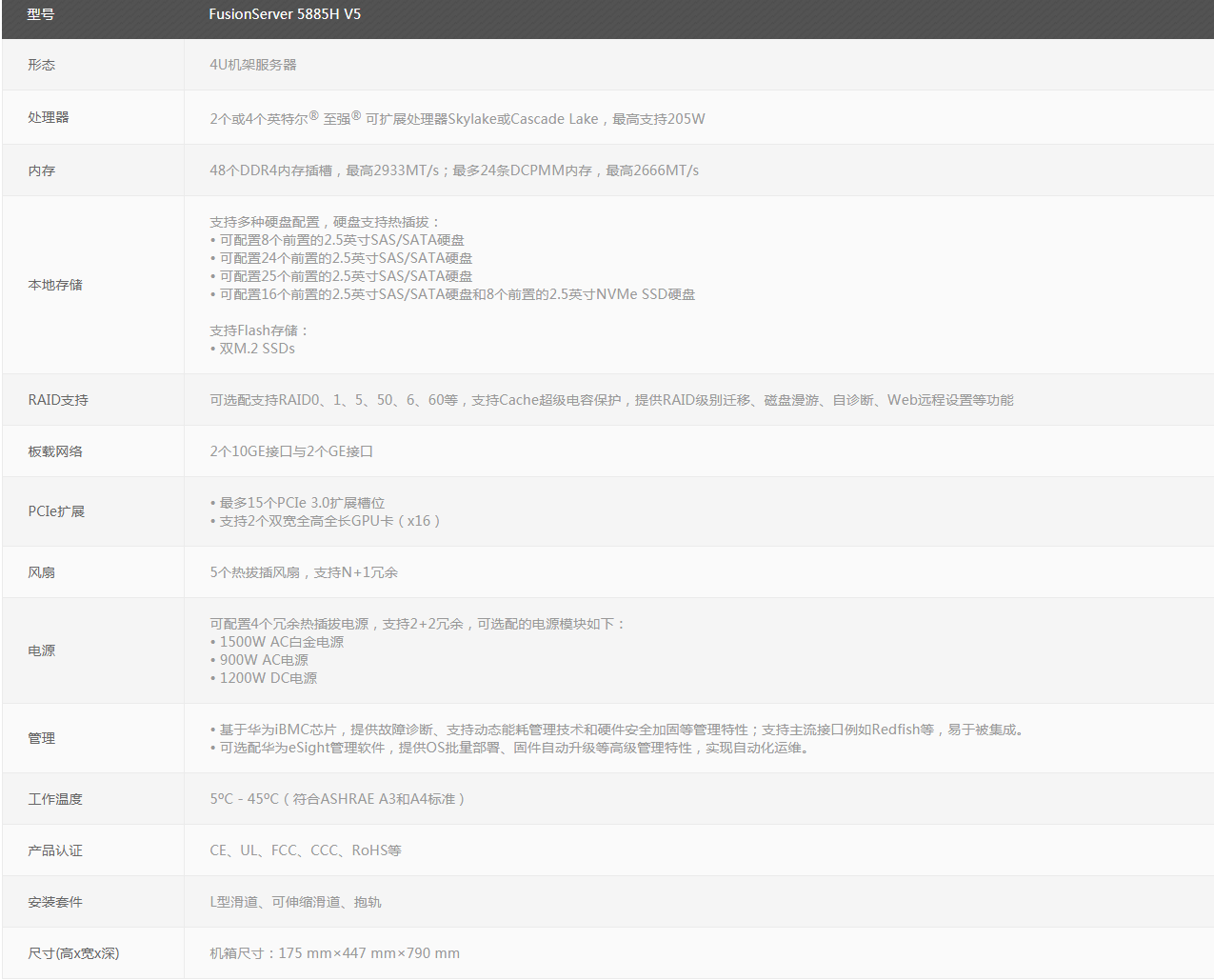Click the 管理 row label
The width and height of the screenshot is (1214, 980).
[x=41, y=738]
